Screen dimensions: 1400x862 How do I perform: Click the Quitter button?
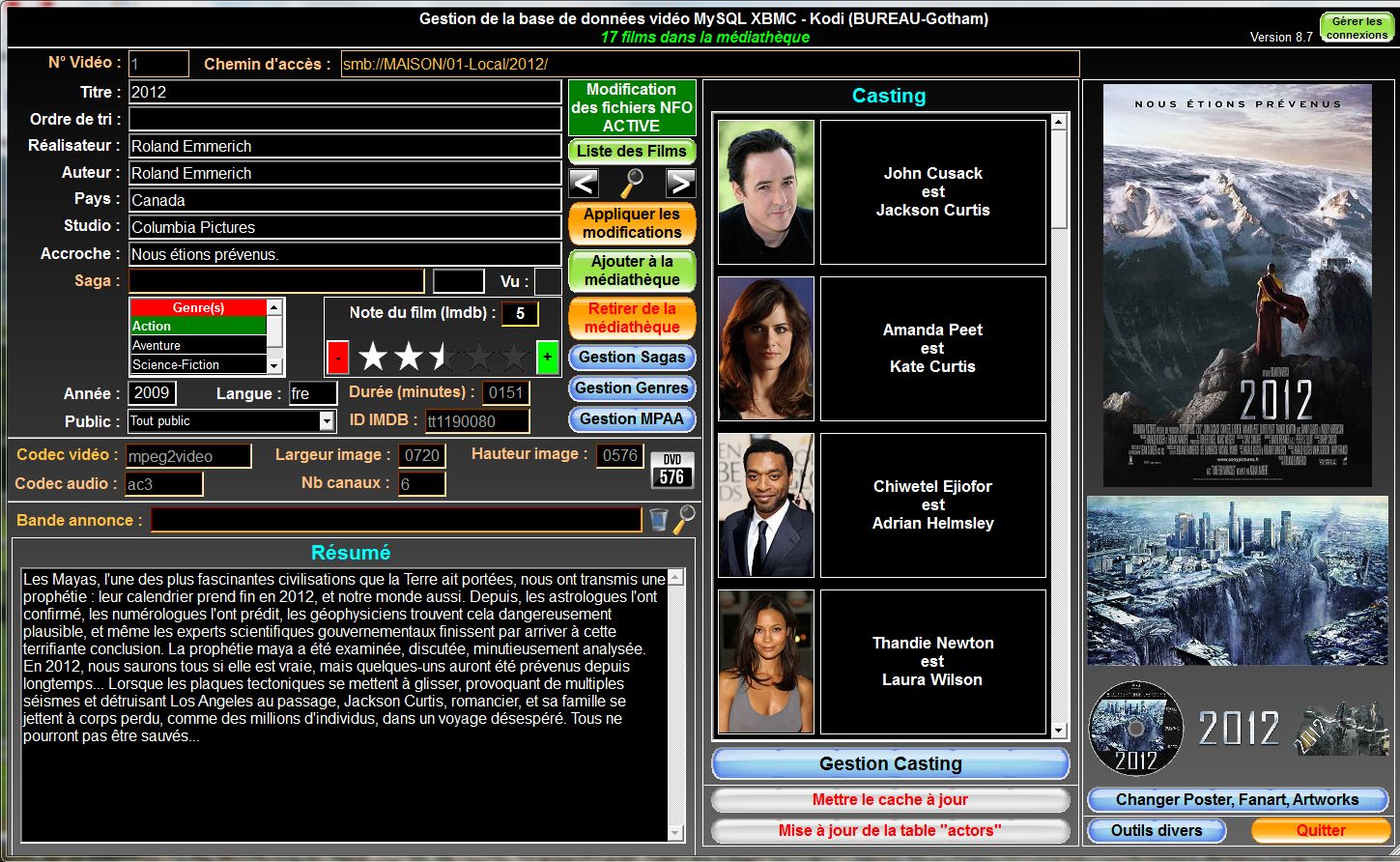click(x=1320, y=830)
